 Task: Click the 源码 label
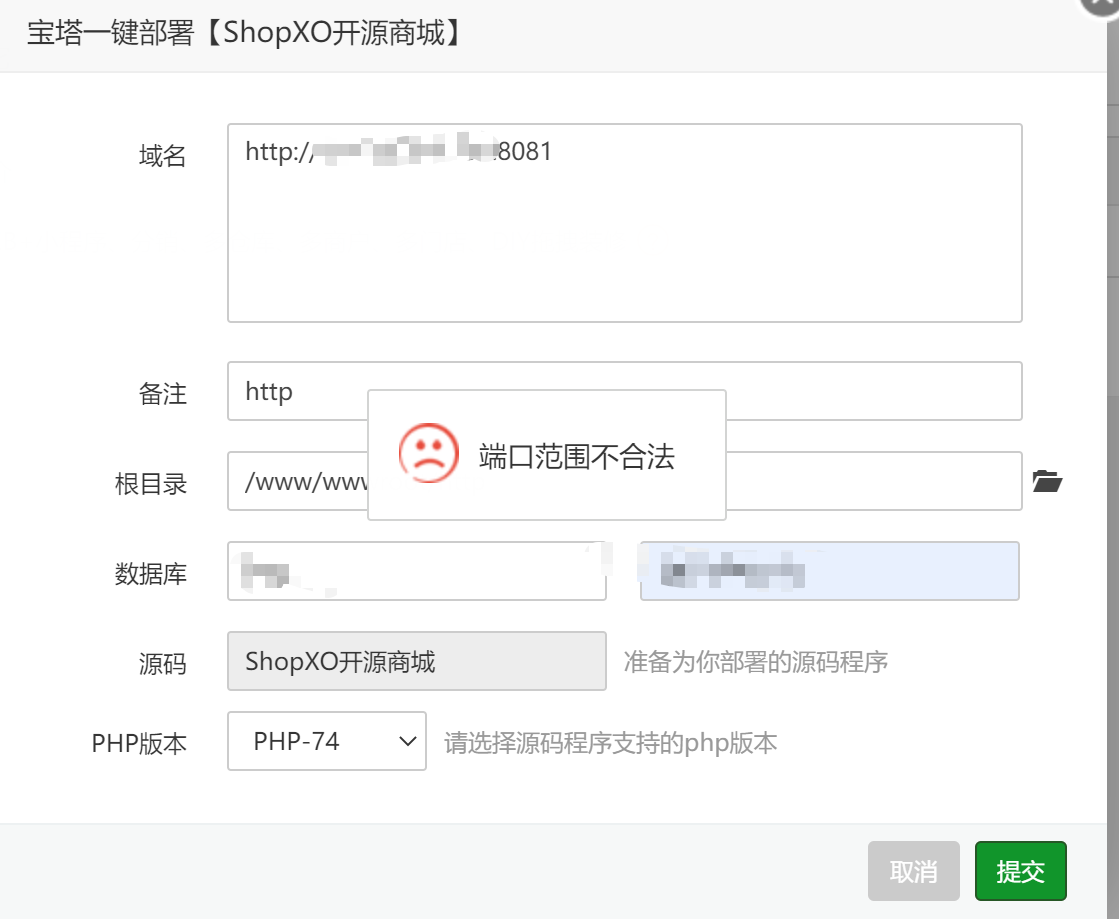coord(163,664)
